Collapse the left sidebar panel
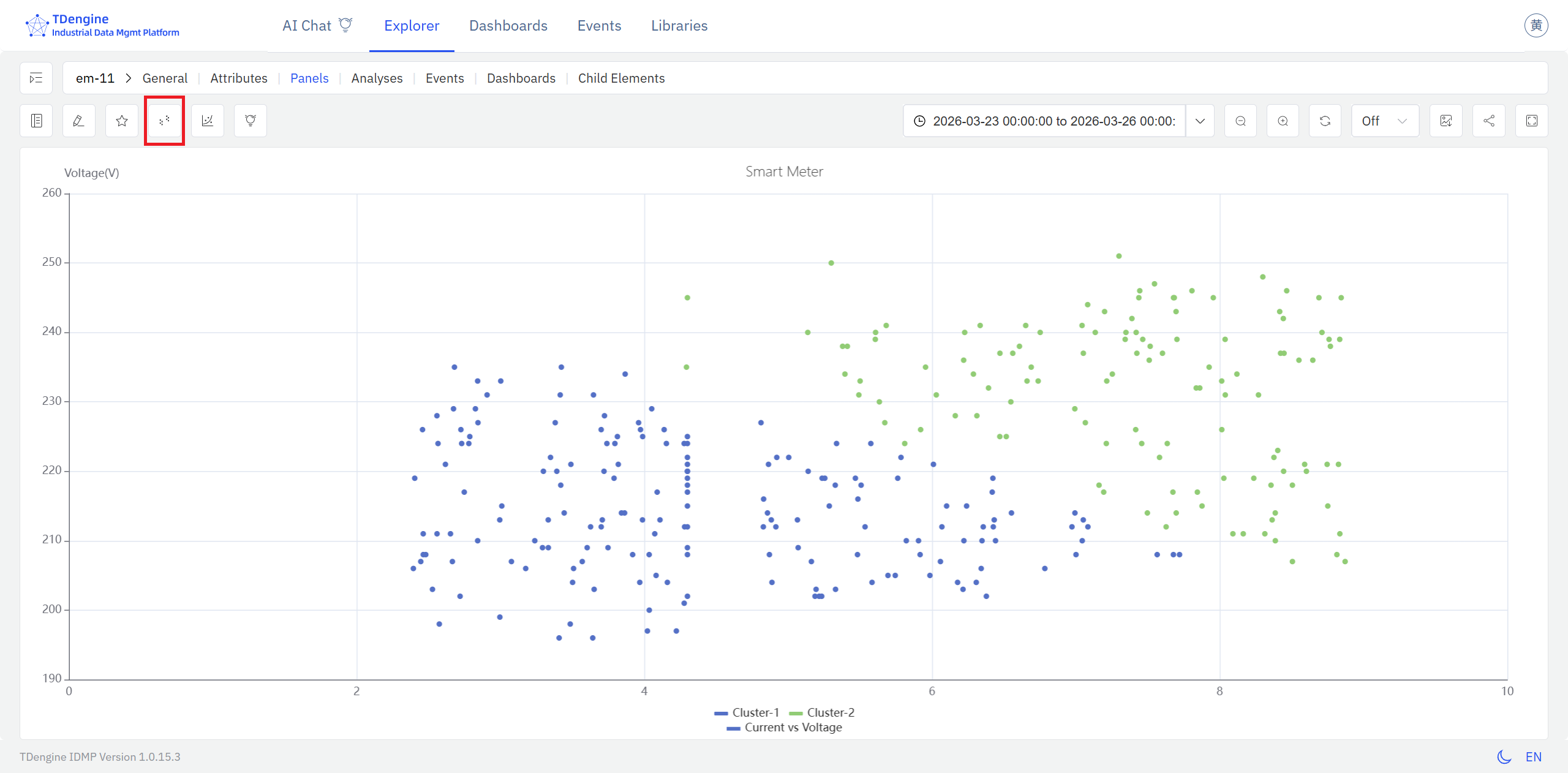Viewport: 1568px width, 773px height. click(36, 78)
